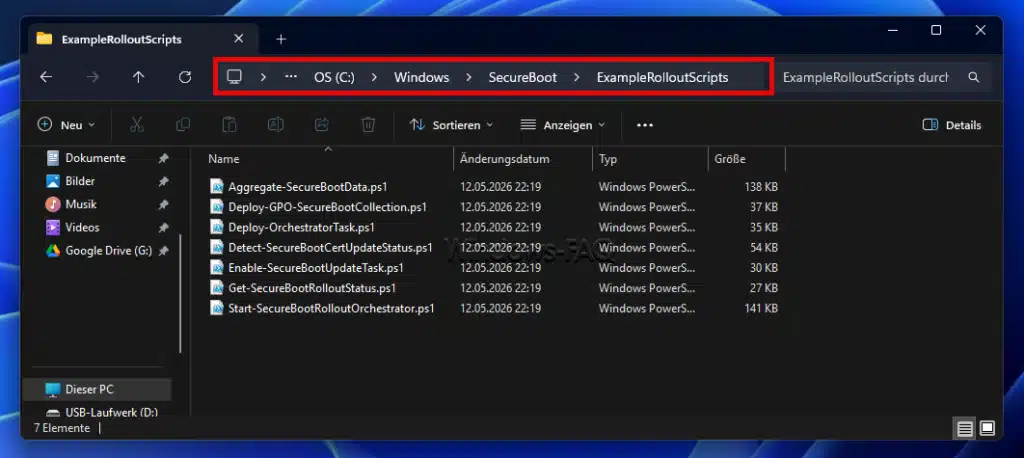Show hidden path segments via the ellipsis

click(x=291, y=77)
